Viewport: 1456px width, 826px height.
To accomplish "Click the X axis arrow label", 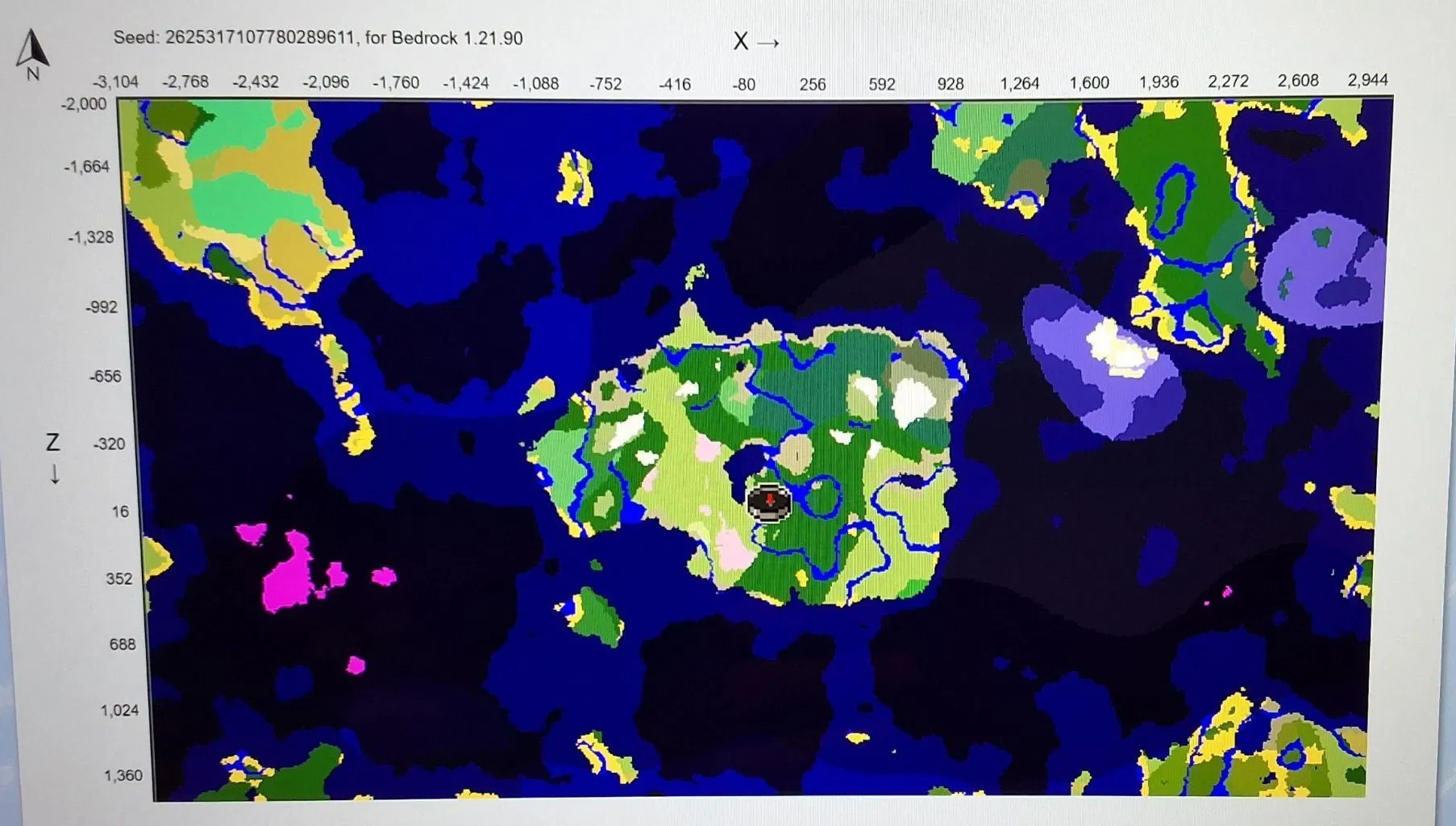I will 755,41.
